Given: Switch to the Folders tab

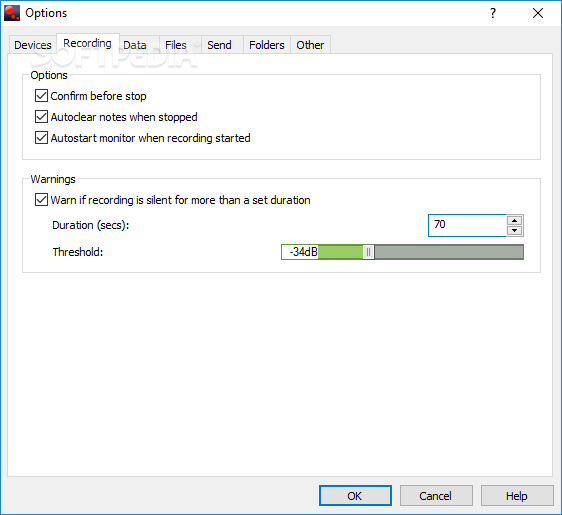Looking at the screenshot, I should (267, 45).
